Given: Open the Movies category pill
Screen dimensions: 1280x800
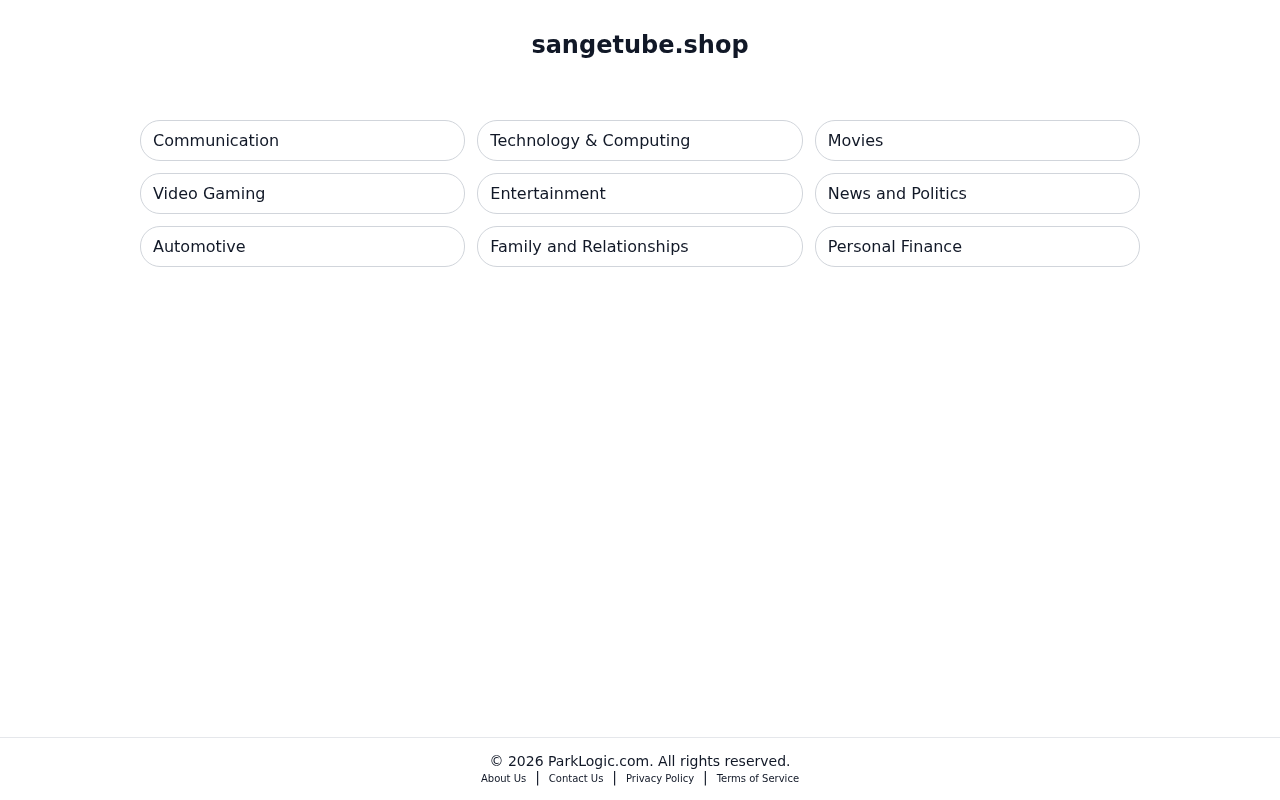Looking at the screenshot, I should point(977,140).
